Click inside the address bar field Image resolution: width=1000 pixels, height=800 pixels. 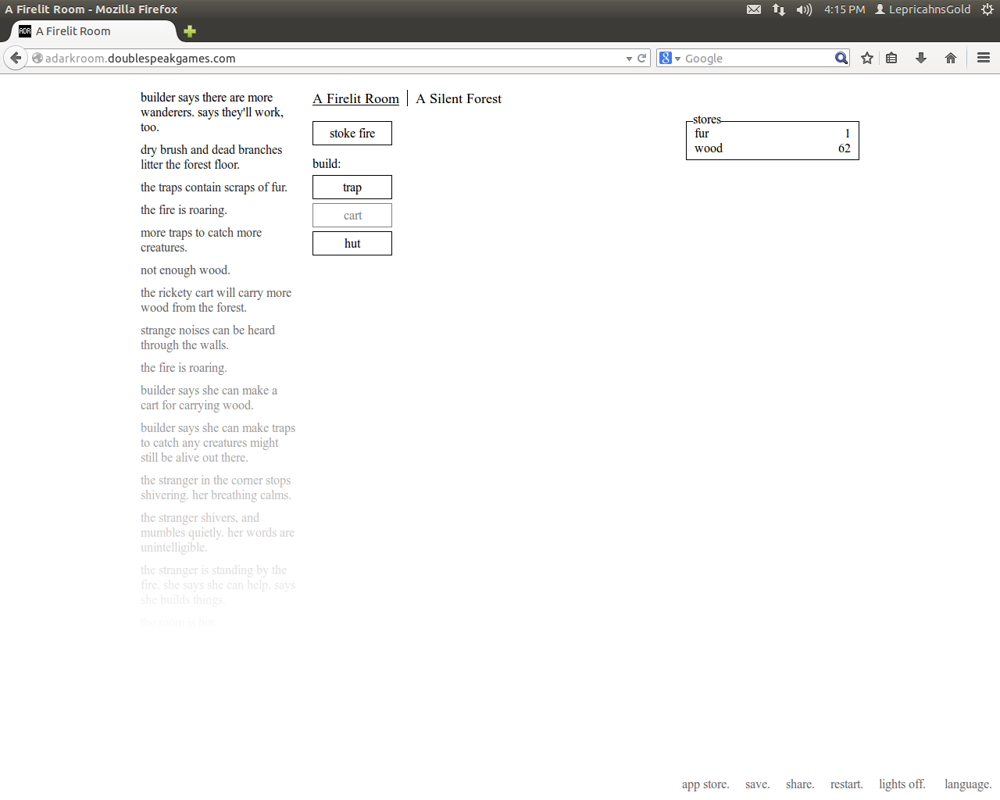[x=300, y=57]
